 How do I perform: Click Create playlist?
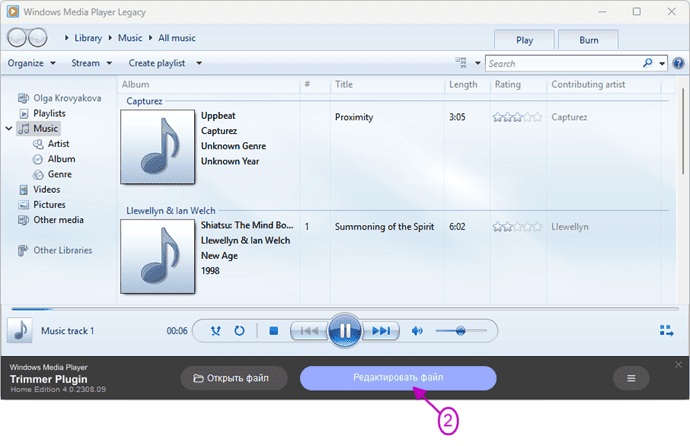click(157, 63)
